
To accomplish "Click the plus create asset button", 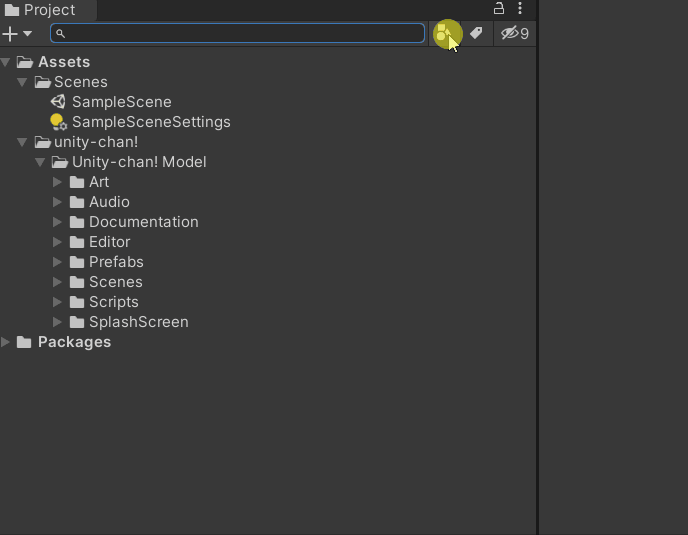I will [10, 34].
